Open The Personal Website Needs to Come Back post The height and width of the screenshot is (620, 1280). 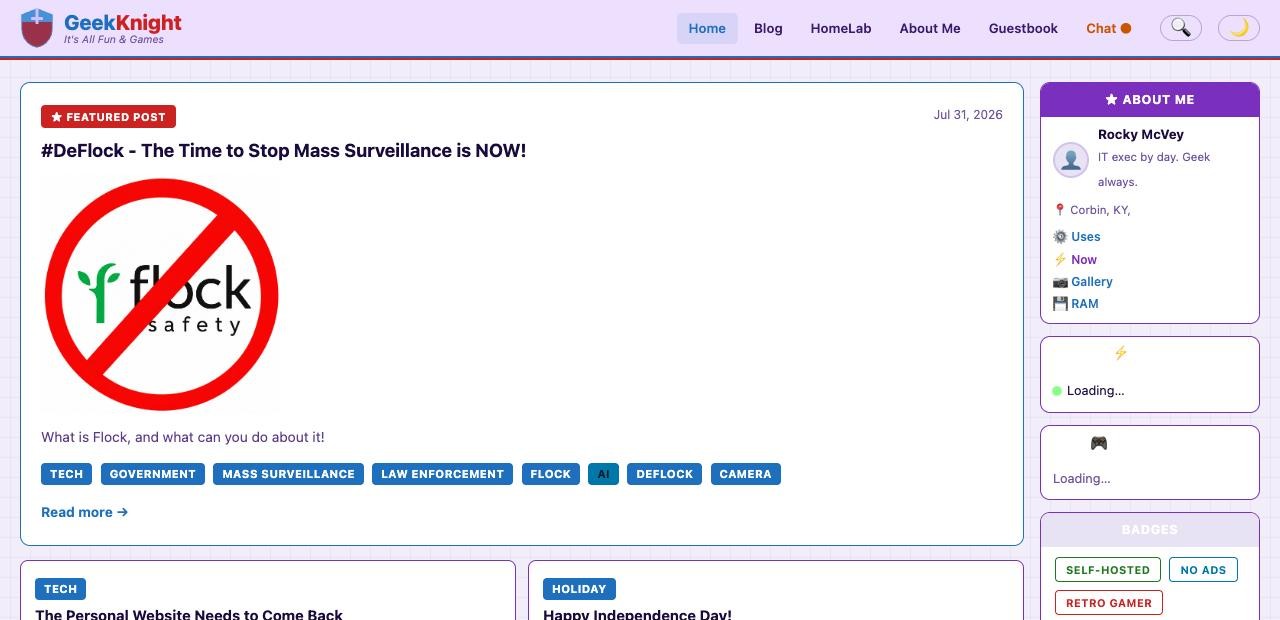(x=189, y=614)
